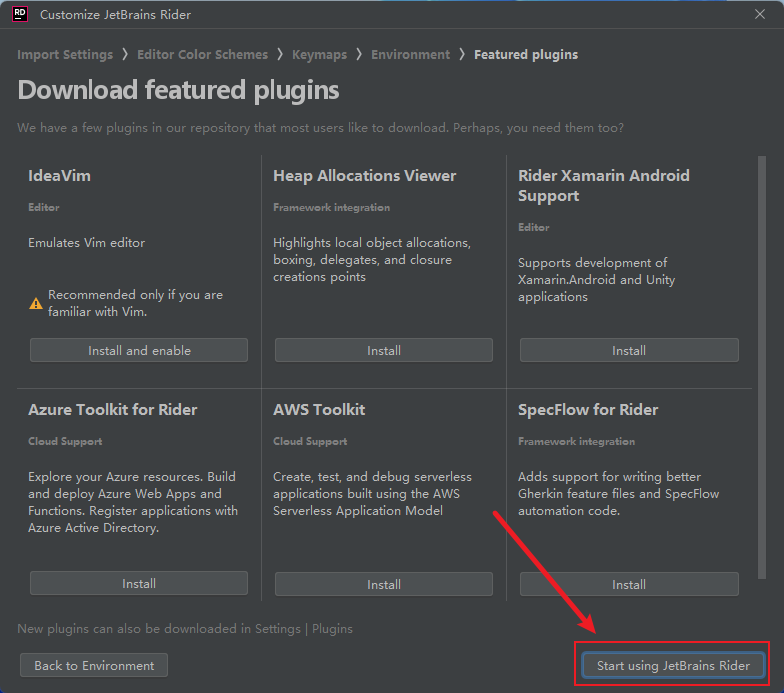Click the Azure Toolkit for Rider title

112,410
